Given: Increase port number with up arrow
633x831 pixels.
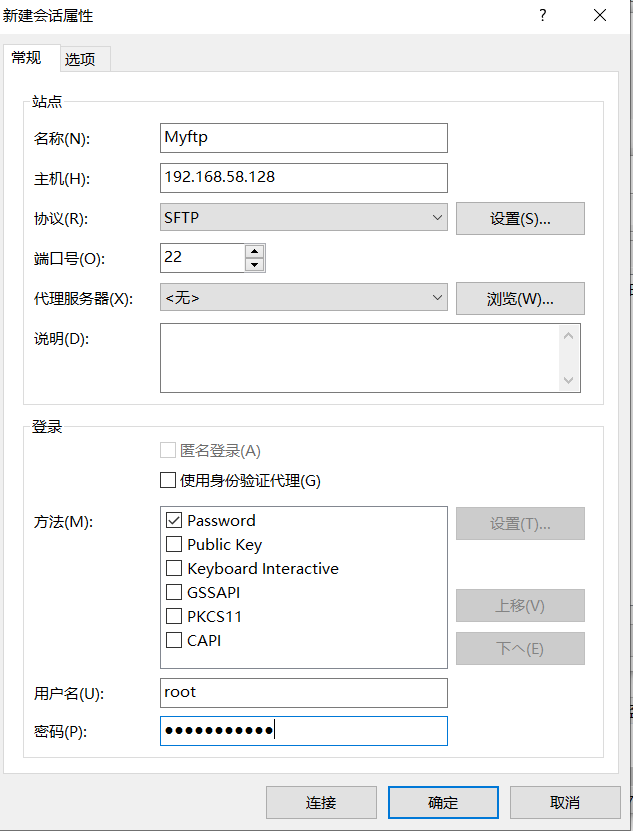Looking at the screenshot, I should click(x=255, y=251).
